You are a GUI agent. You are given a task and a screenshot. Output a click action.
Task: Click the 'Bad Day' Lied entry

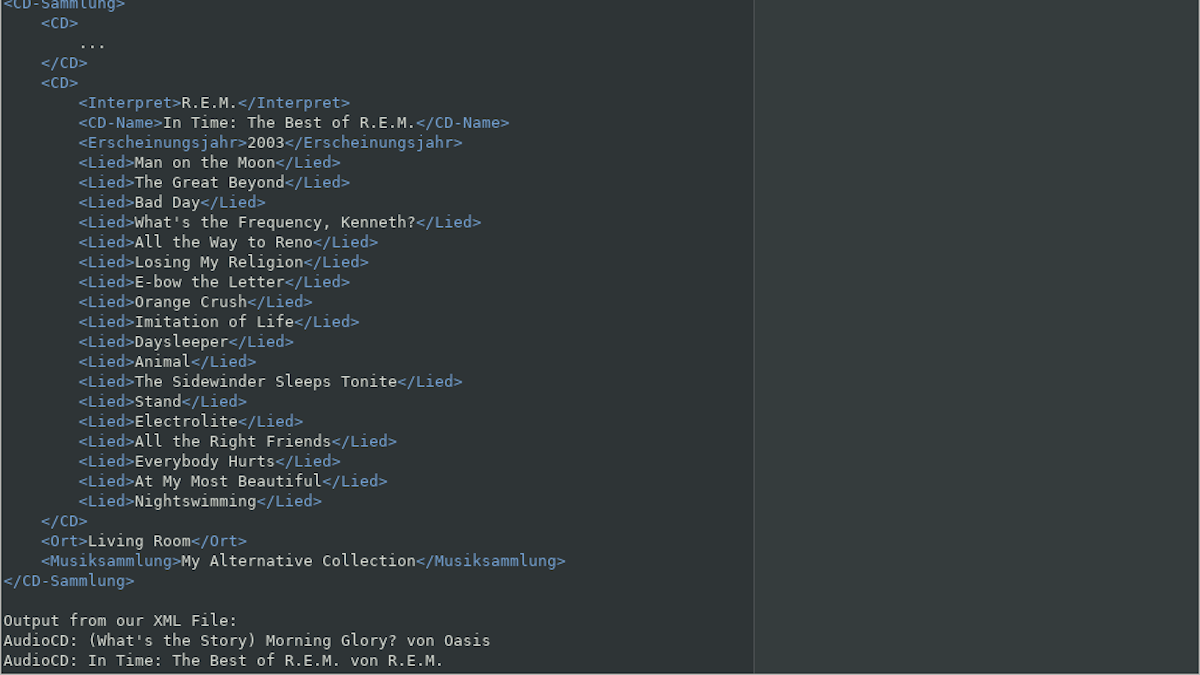(x=172, y=203)
